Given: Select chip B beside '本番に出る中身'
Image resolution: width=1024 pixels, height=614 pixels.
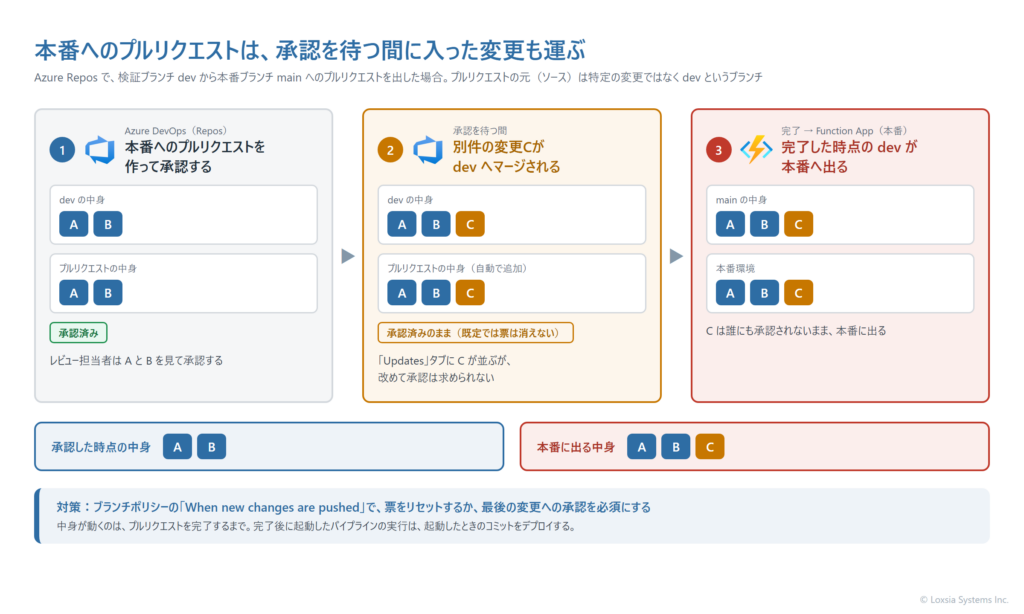Looking at the screenshot, I should 676,447.
